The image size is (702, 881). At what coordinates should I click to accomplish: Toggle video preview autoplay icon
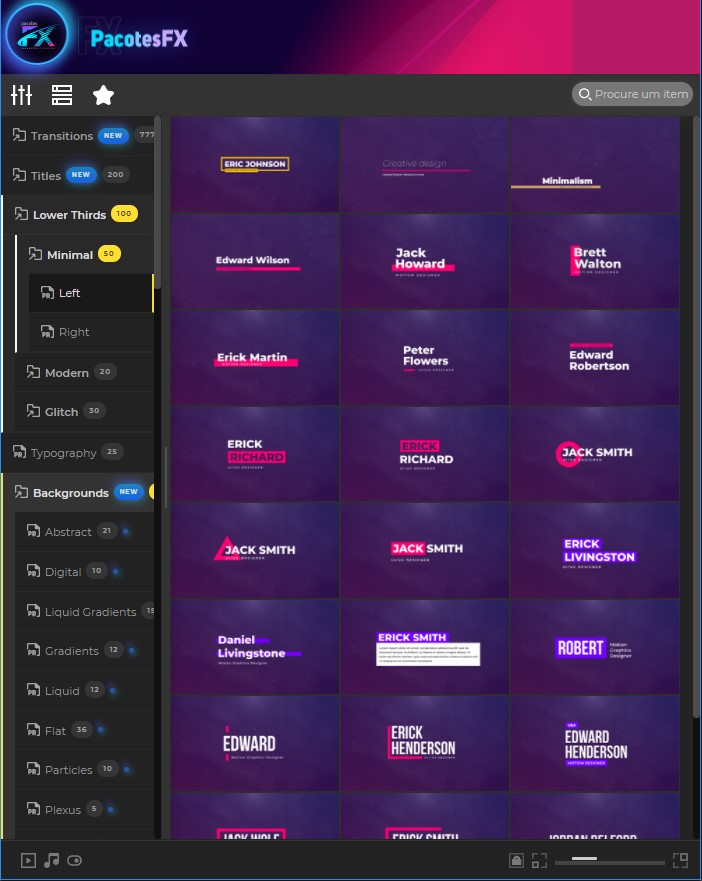29,860
